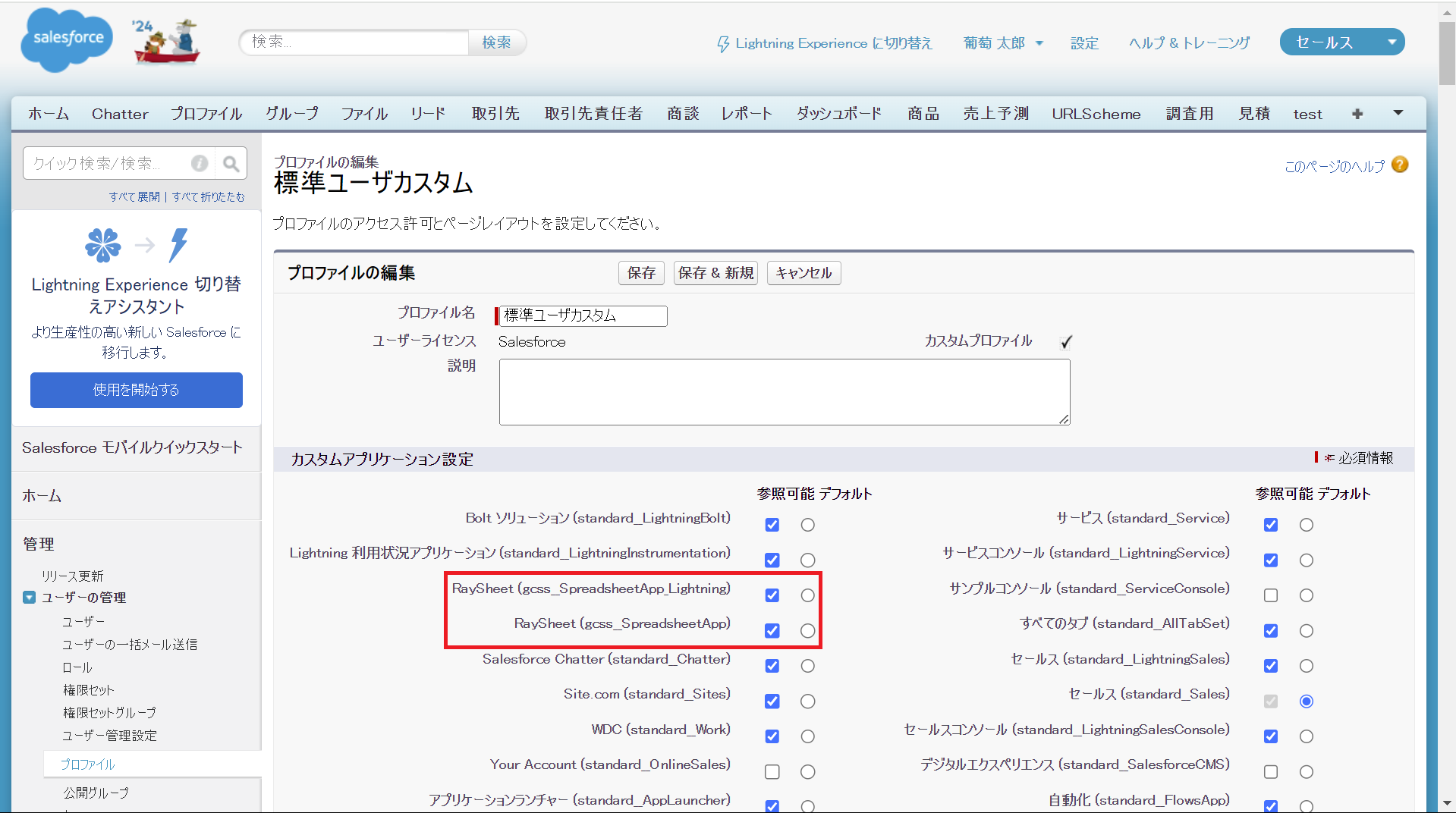This screenshot has width=1456, height=813.
Task: Click the Salesforce cloud logo
Action: (x=67, y=39)
